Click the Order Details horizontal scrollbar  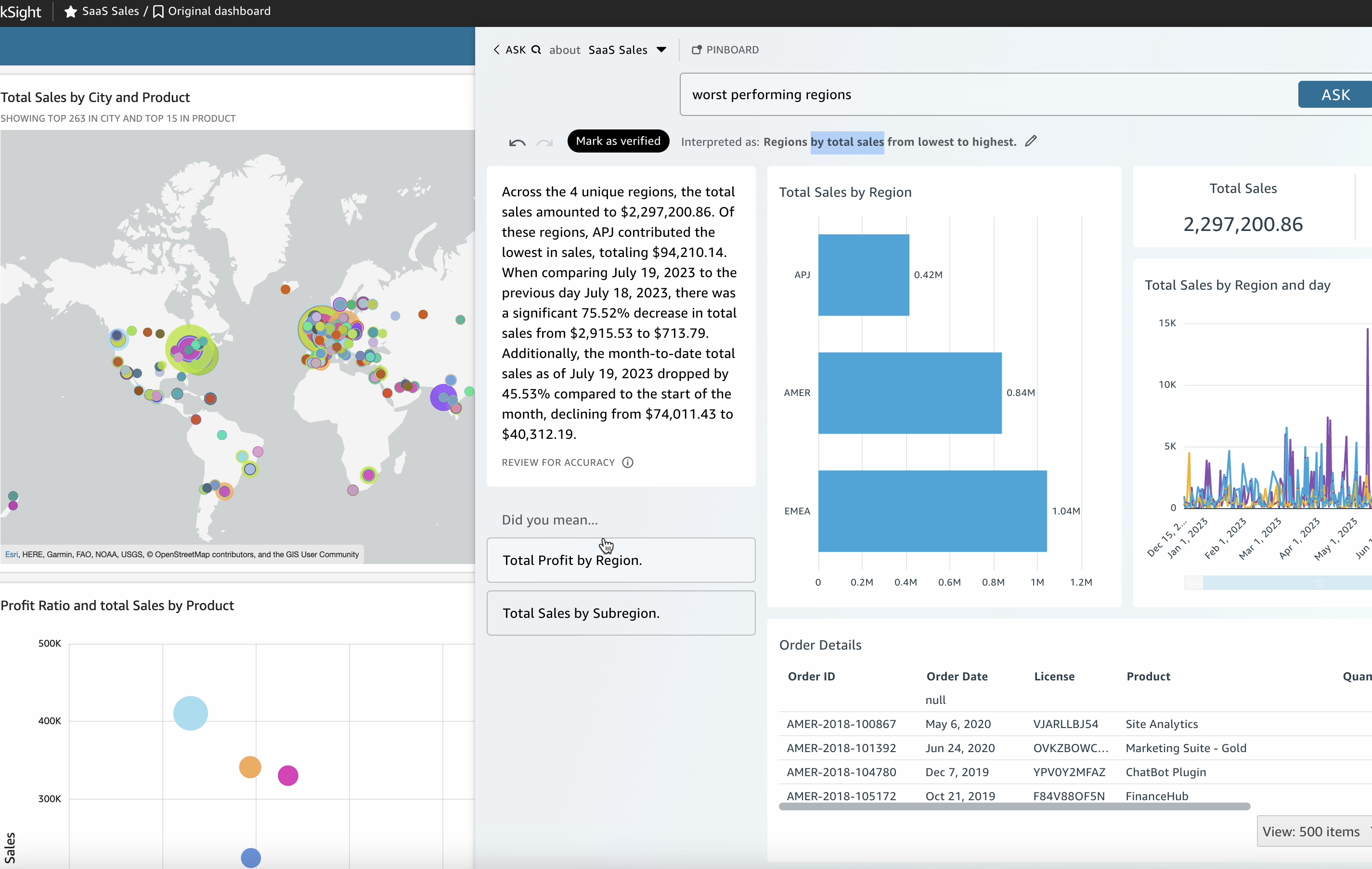[x=1014, y=806]
